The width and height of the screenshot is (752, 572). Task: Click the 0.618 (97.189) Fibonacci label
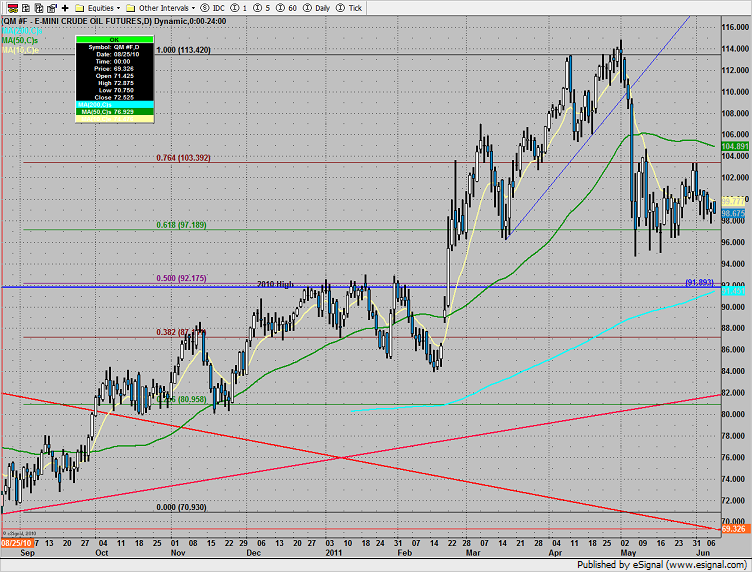pyautogui.click(x=181, y=225)
